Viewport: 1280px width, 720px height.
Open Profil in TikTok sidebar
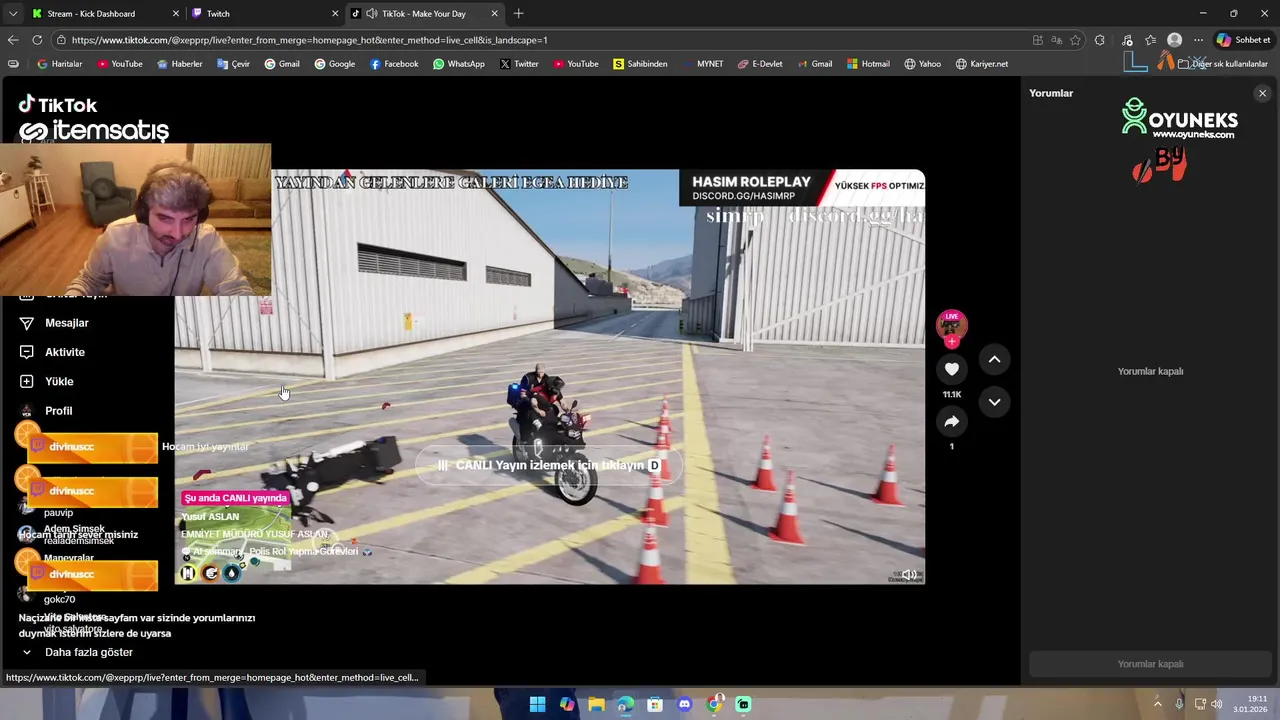coord(58,411)
